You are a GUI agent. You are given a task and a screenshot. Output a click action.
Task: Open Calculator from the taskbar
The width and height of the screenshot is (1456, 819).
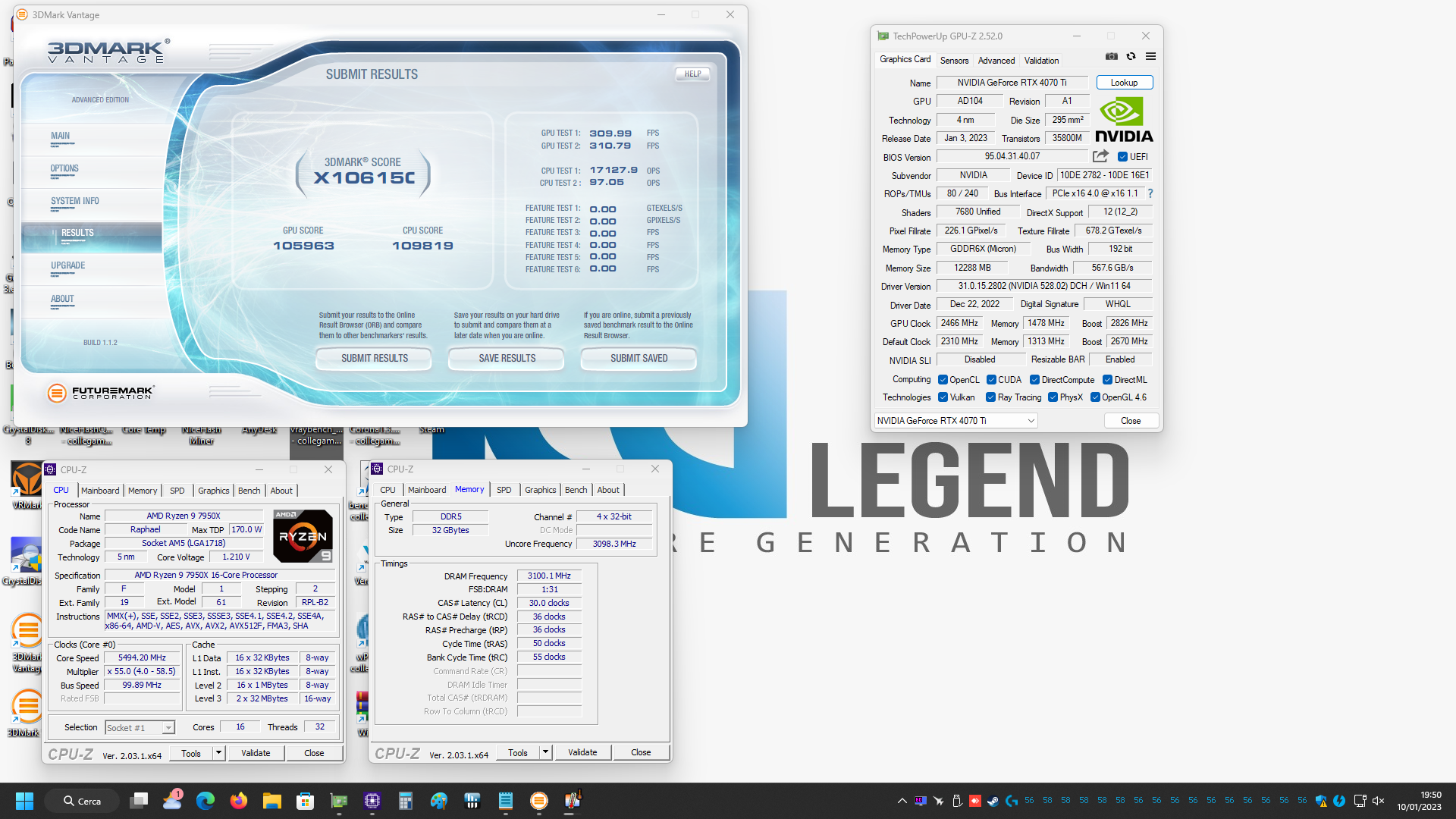(405, 801)
